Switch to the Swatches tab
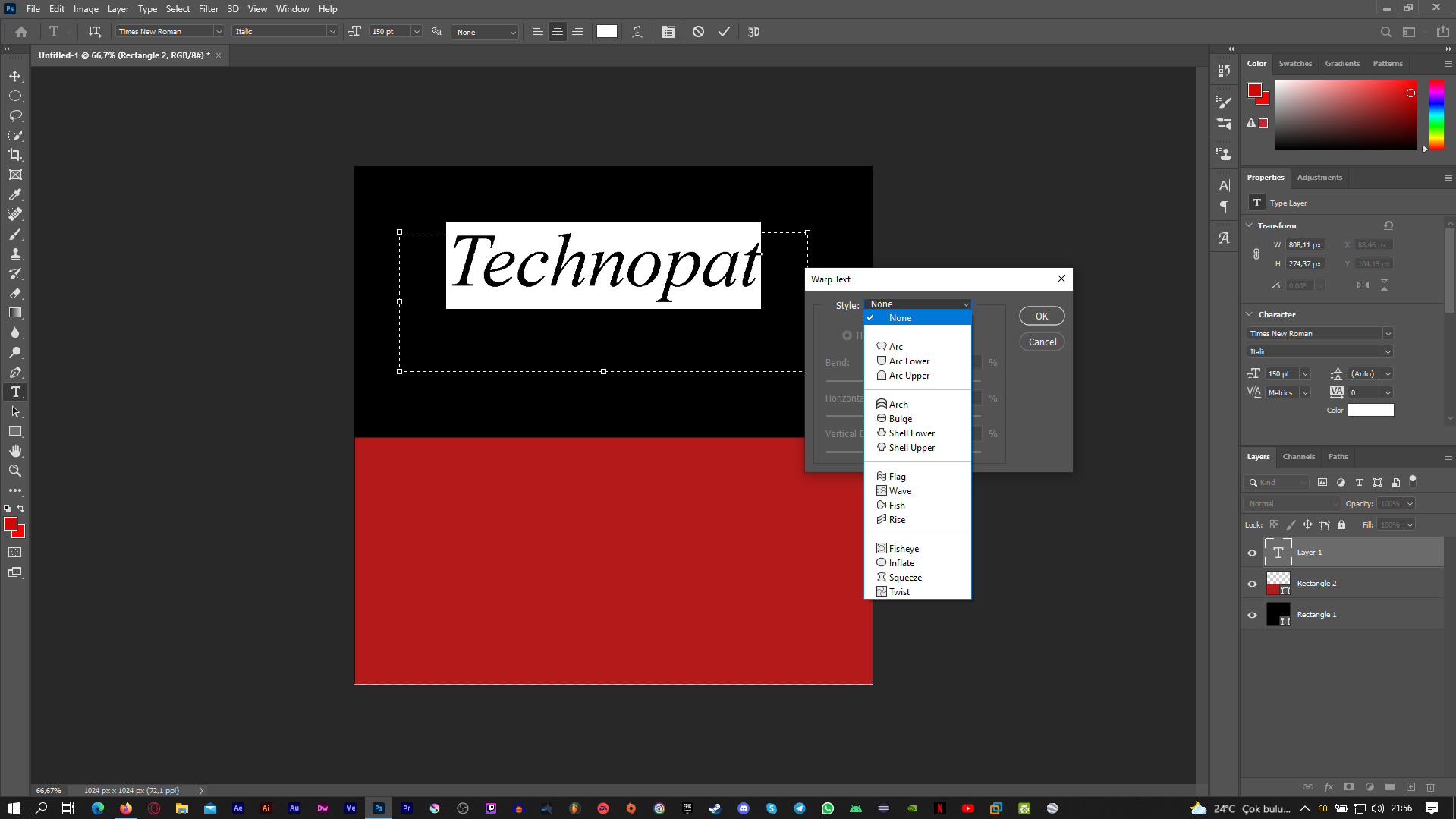This screenshot has width=1456, height=819. pyautogui.click(x=1294, y=64)
